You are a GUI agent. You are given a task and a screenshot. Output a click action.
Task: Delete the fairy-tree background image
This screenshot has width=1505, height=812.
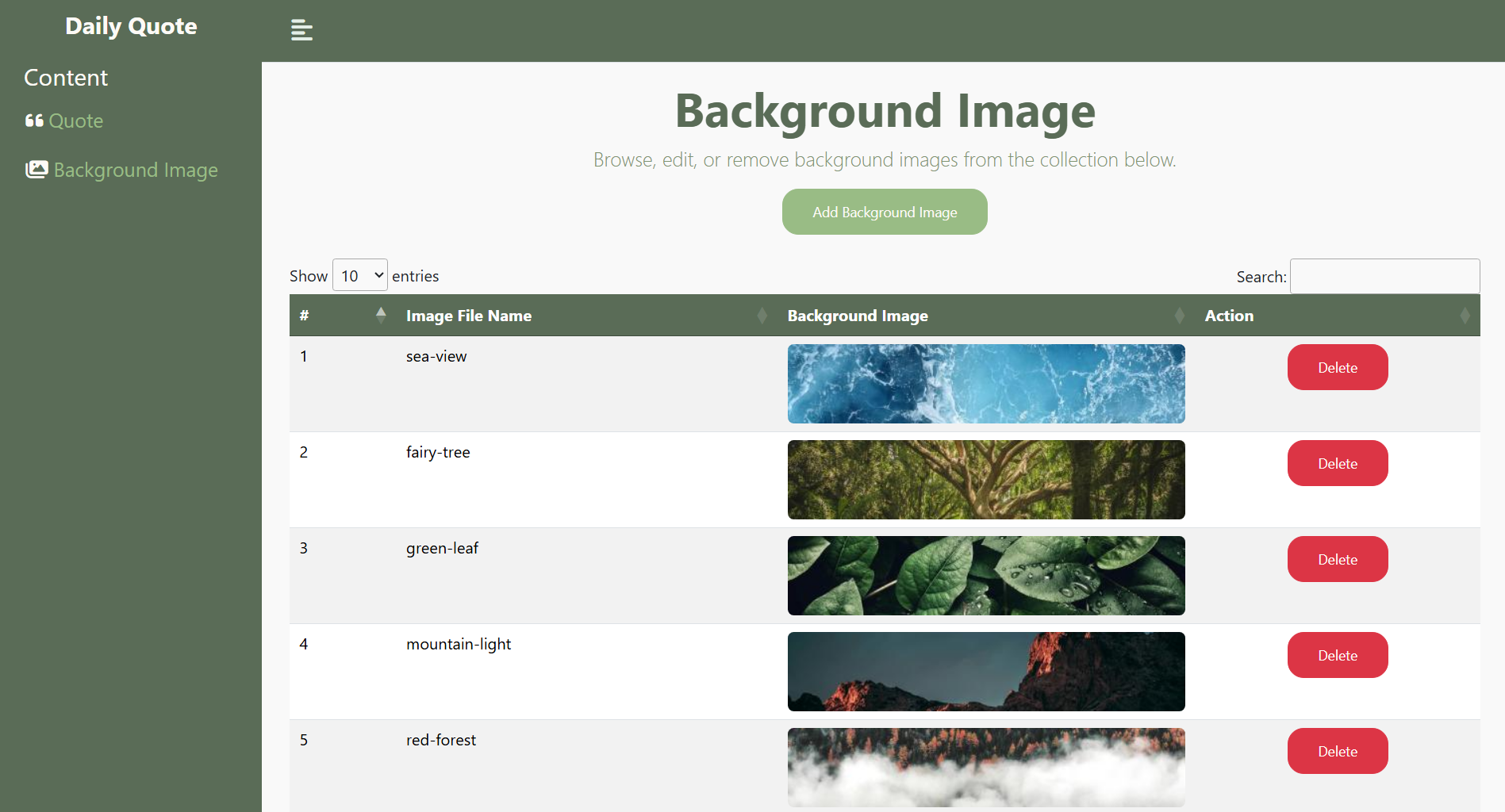click(1337, 462)
